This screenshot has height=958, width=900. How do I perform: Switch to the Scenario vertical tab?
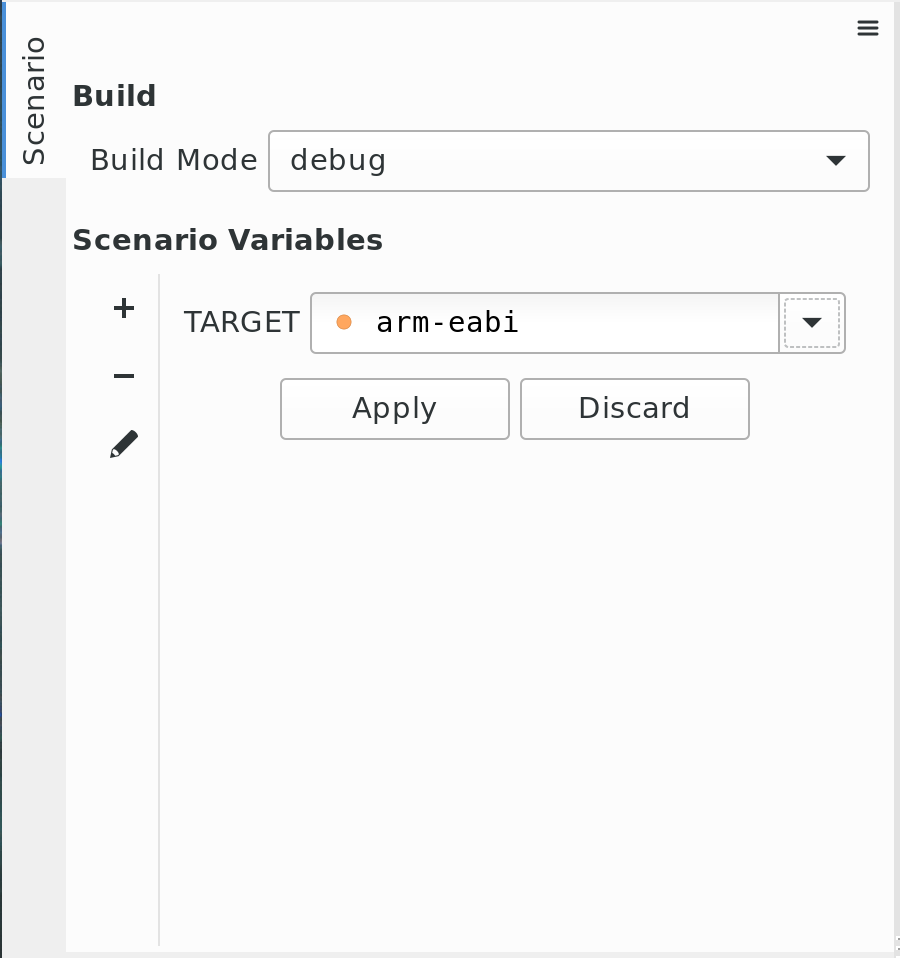click(34, 101)
